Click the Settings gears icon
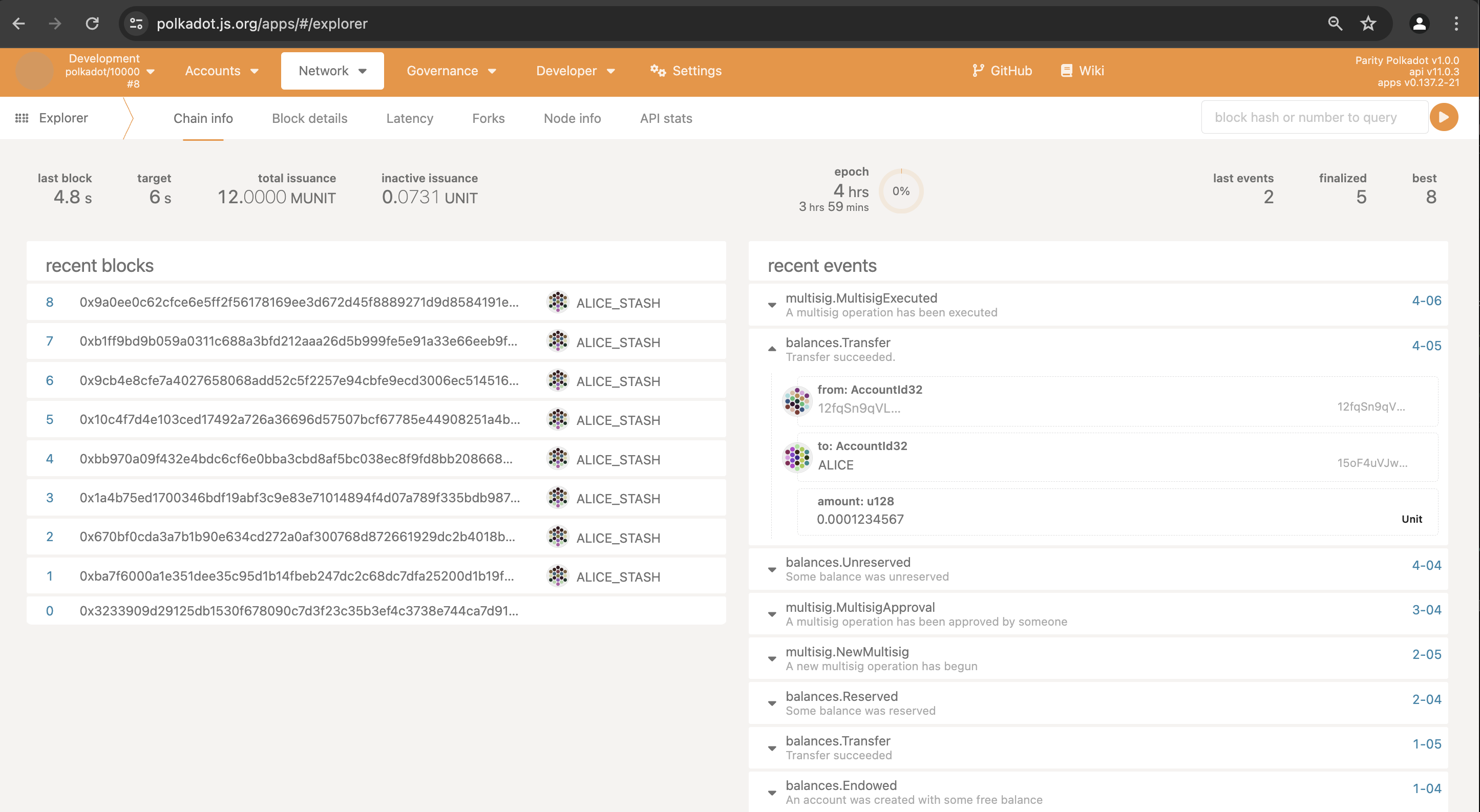Screen dimensions: 1480x812 658,71
